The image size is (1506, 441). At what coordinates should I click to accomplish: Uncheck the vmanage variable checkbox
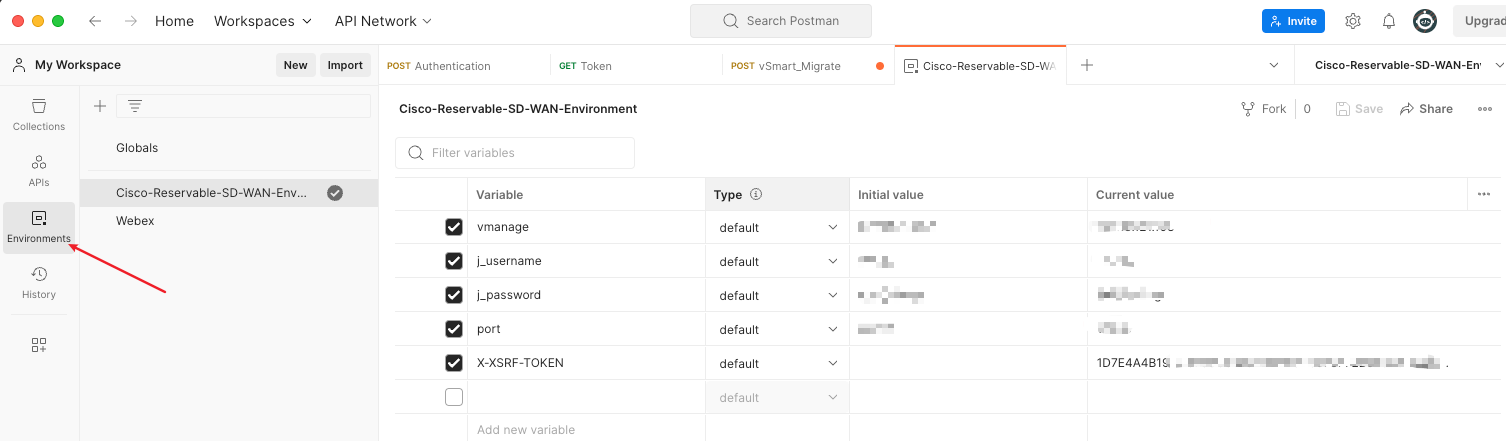[x=454, y=227]
